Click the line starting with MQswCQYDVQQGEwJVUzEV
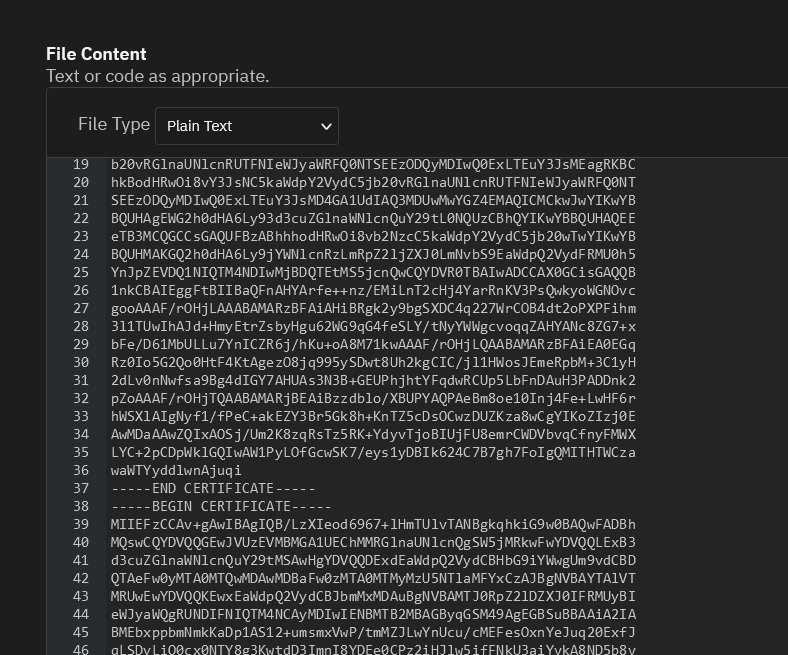788x655 pixels. point(373,542)
